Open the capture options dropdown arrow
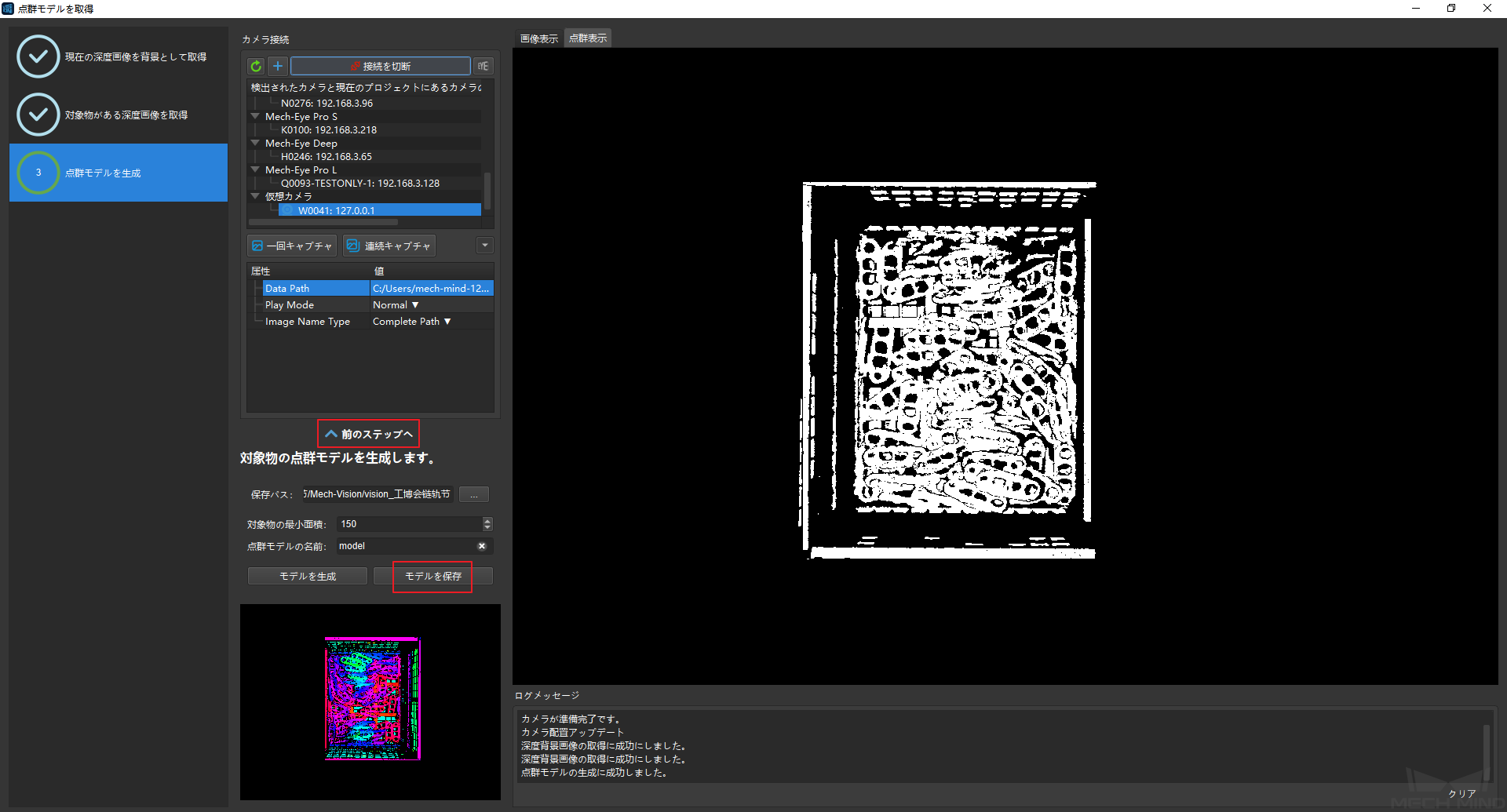The height and width of the screenshot is (812, 1507). pos(485,246)
